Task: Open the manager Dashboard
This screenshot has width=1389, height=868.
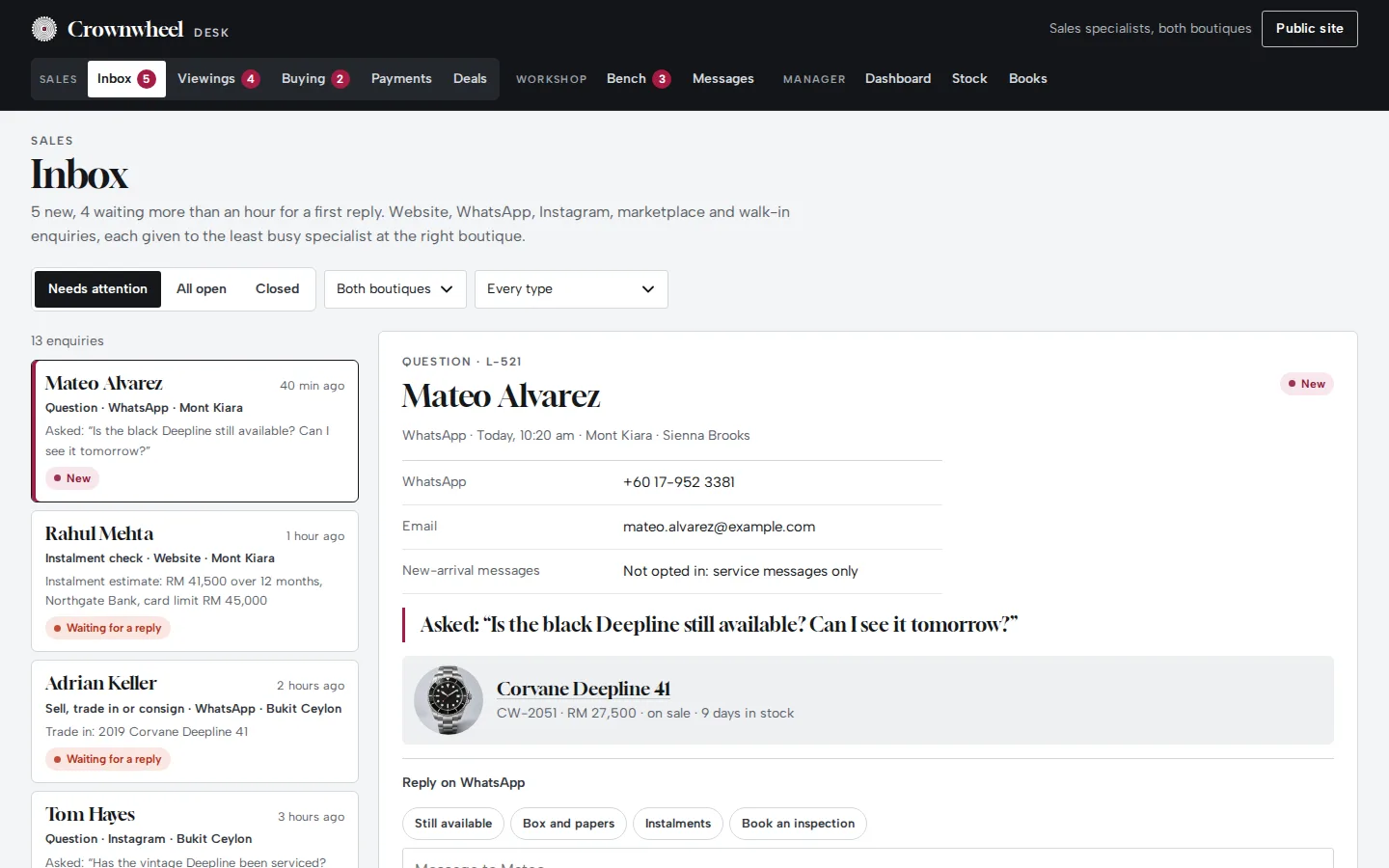Action: [898, 79]
